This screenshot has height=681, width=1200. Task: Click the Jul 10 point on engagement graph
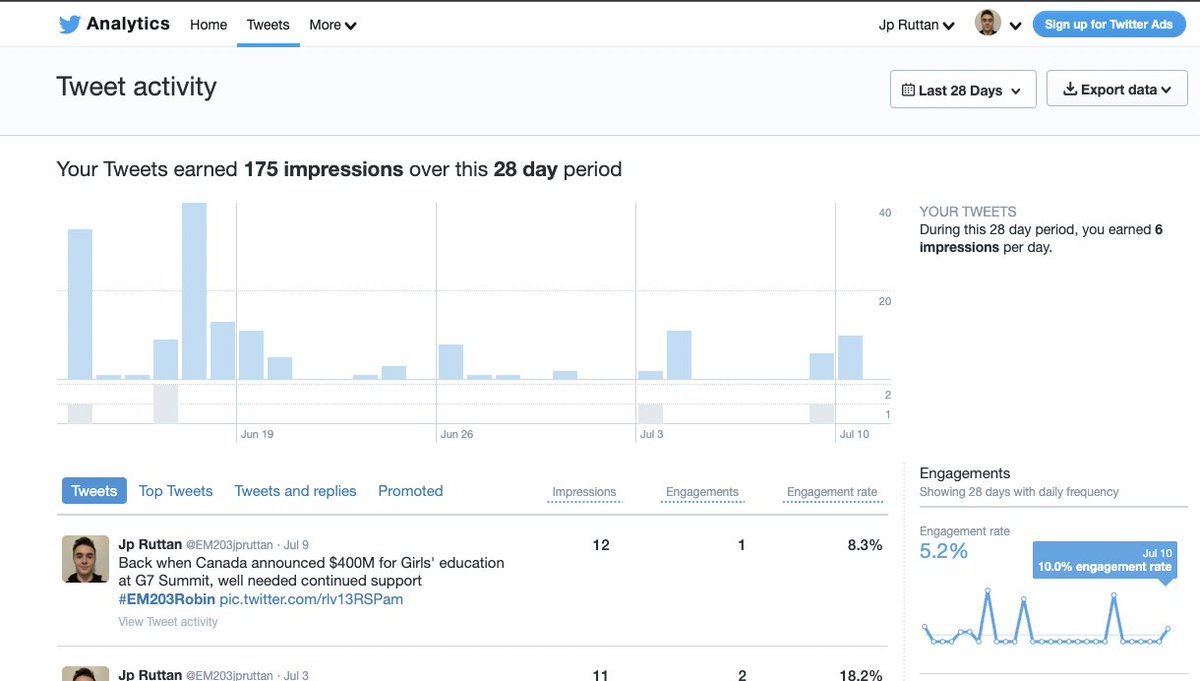click(1167, 629)
